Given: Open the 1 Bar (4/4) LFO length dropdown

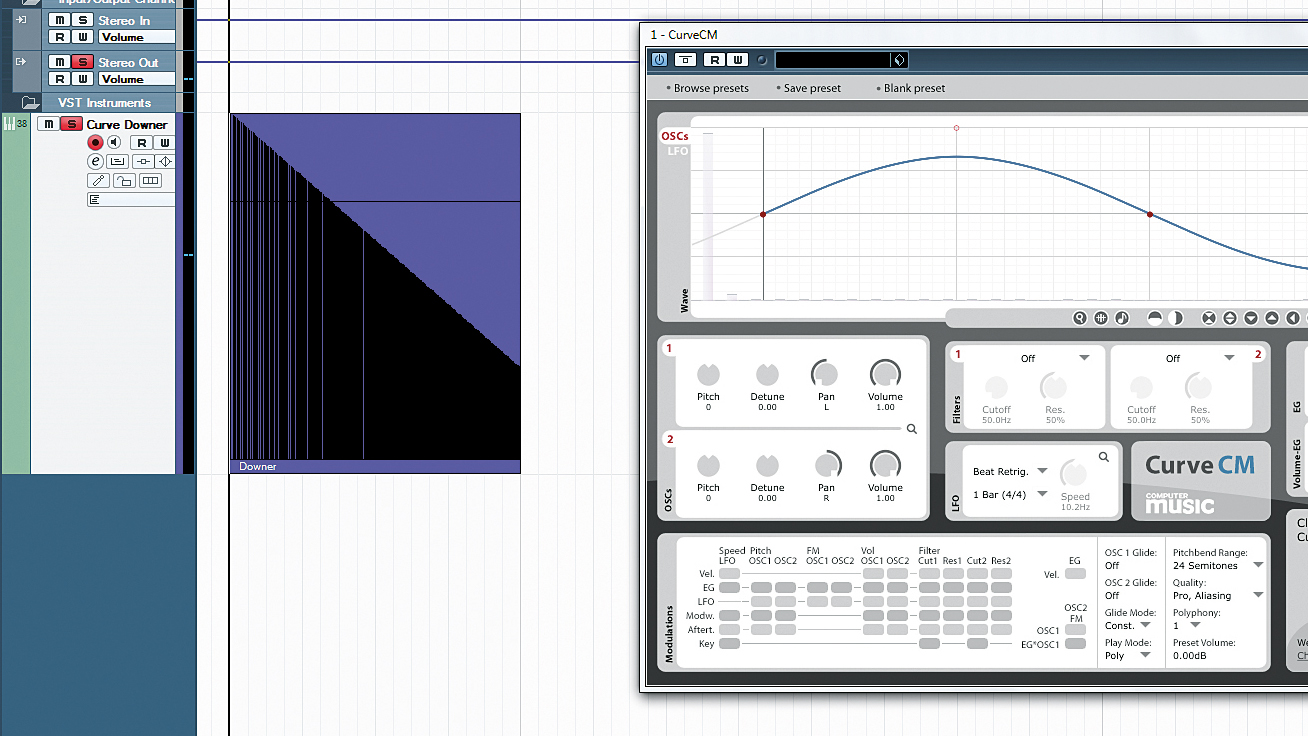Looking at the screenshot, I should pyautogui.click(x=1042, y=494).
